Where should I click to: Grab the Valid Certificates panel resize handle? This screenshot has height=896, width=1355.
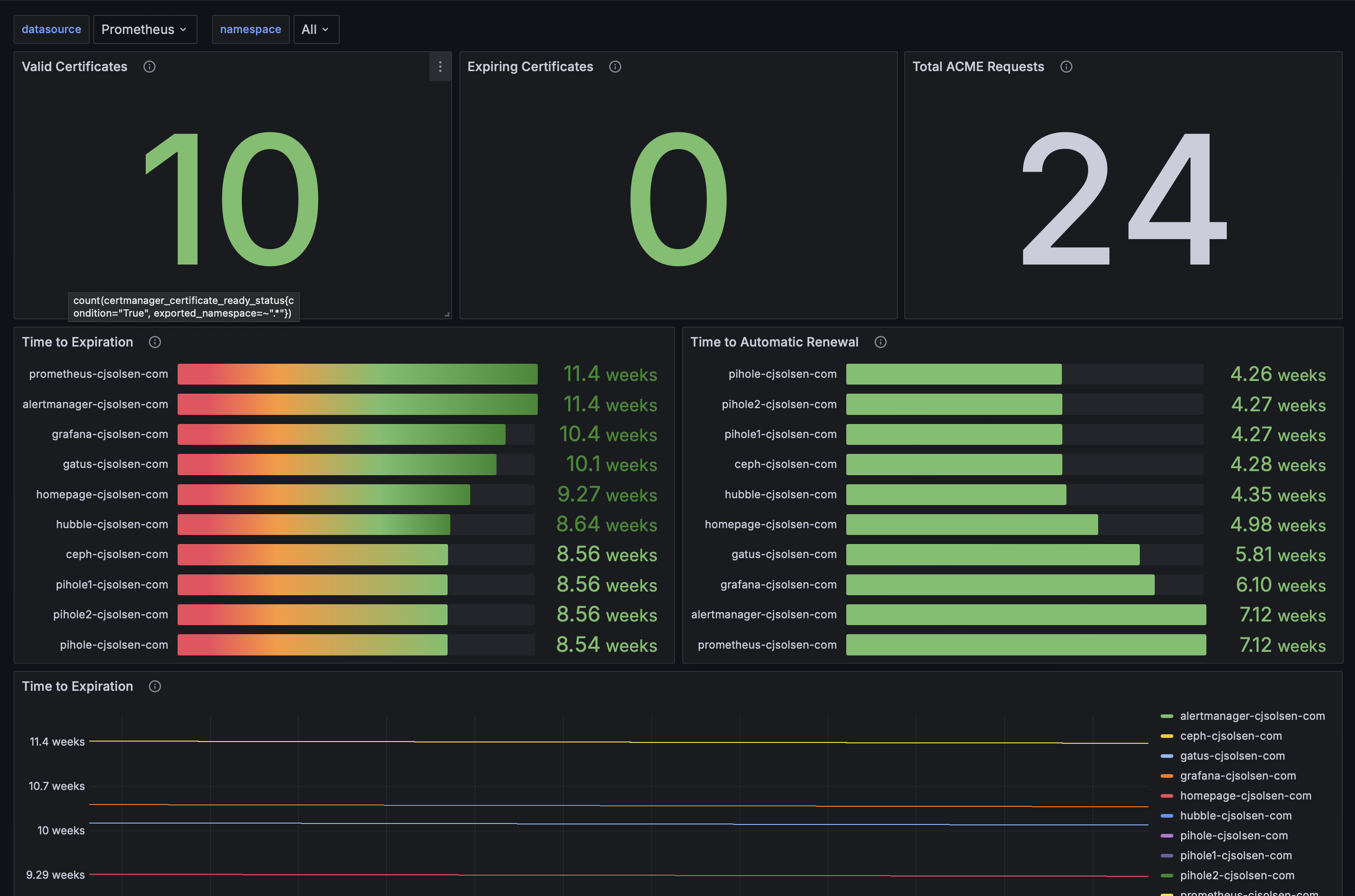(447, 314)
